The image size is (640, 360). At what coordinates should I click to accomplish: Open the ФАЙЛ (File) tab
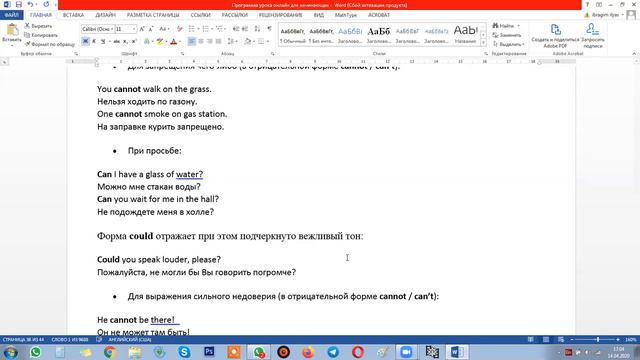[x=11, y=15]
